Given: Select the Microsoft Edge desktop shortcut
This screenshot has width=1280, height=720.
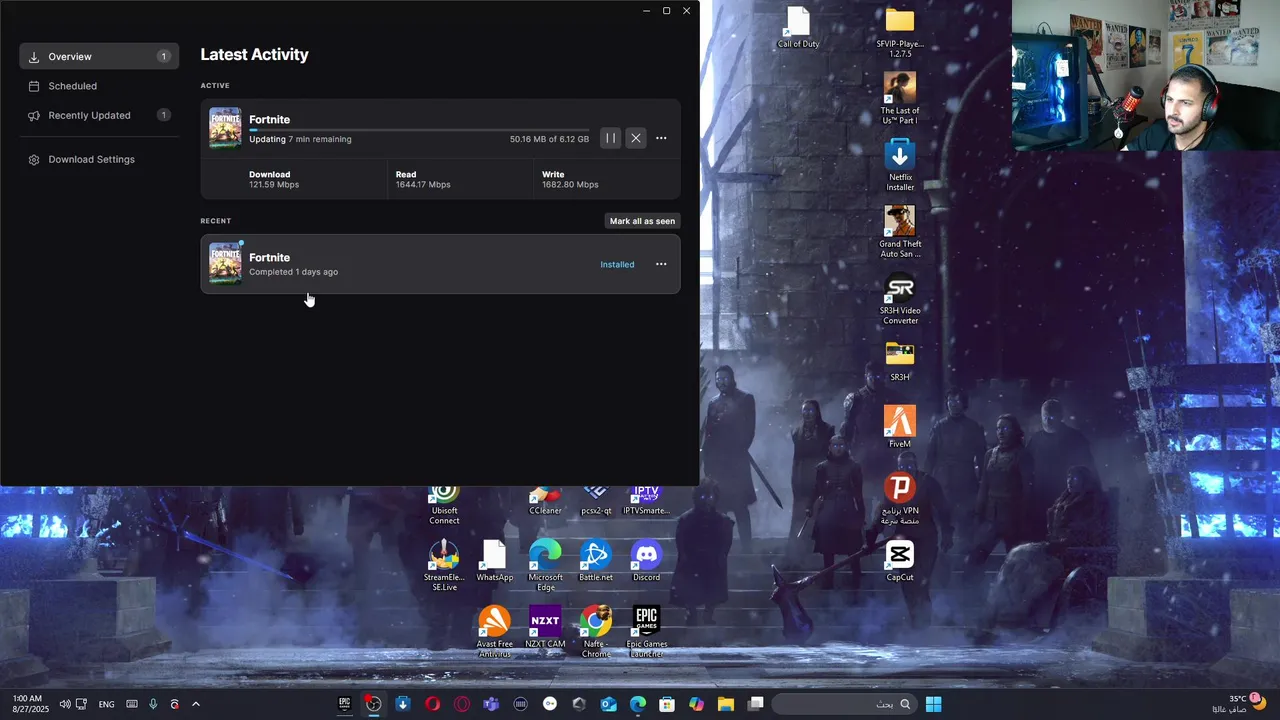Looking at the screenshot, I should [545, 566].
